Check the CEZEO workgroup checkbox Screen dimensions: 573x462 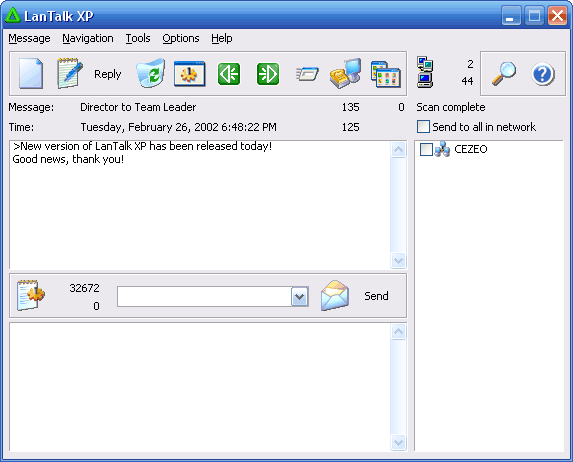(426, 149)
